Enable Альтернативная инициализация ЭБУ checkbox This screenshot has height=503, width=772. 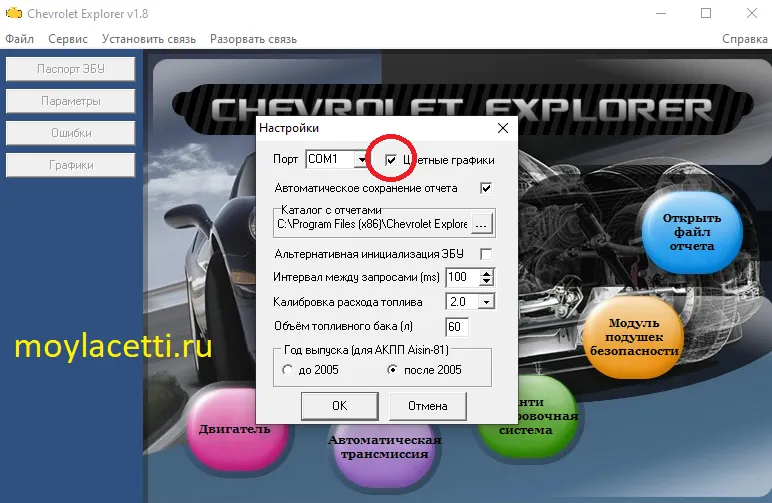pyautogui.click(x=486, y=254)
